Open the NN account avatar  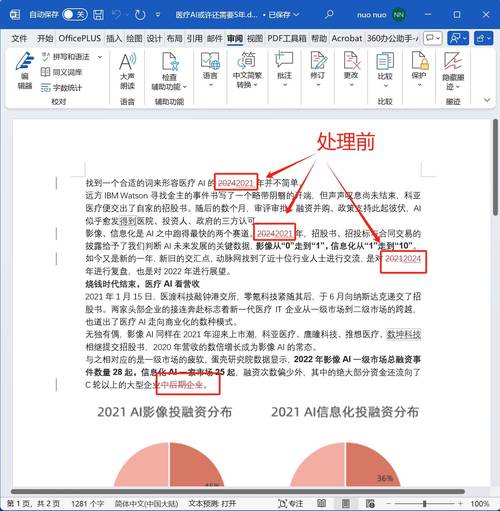[x=399, y=15]
